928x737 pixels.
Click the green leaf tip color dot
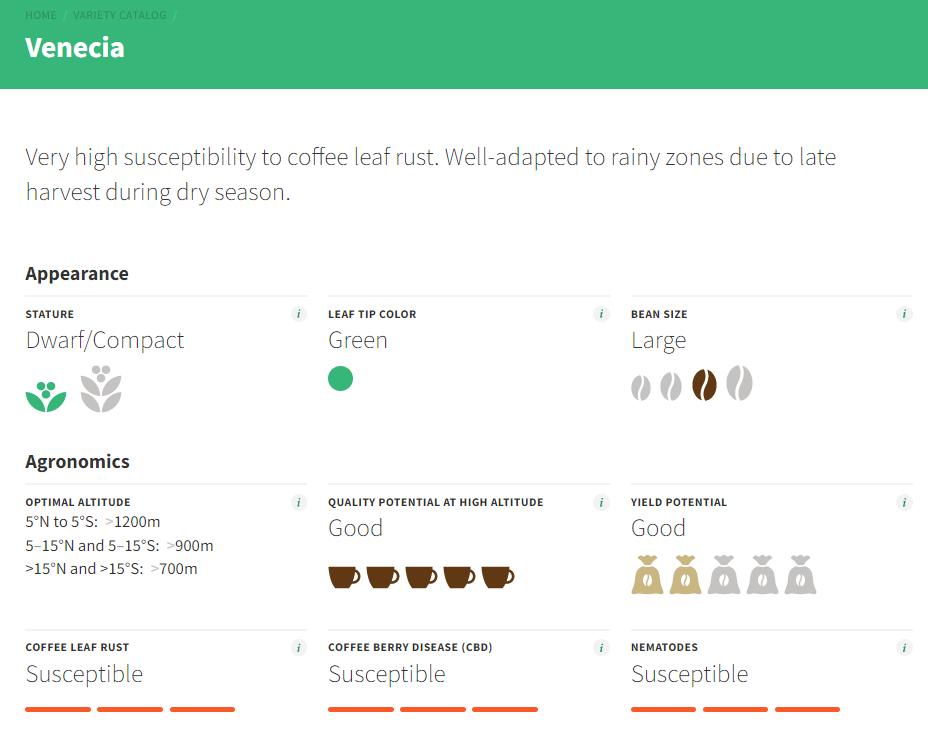(341, 379)
